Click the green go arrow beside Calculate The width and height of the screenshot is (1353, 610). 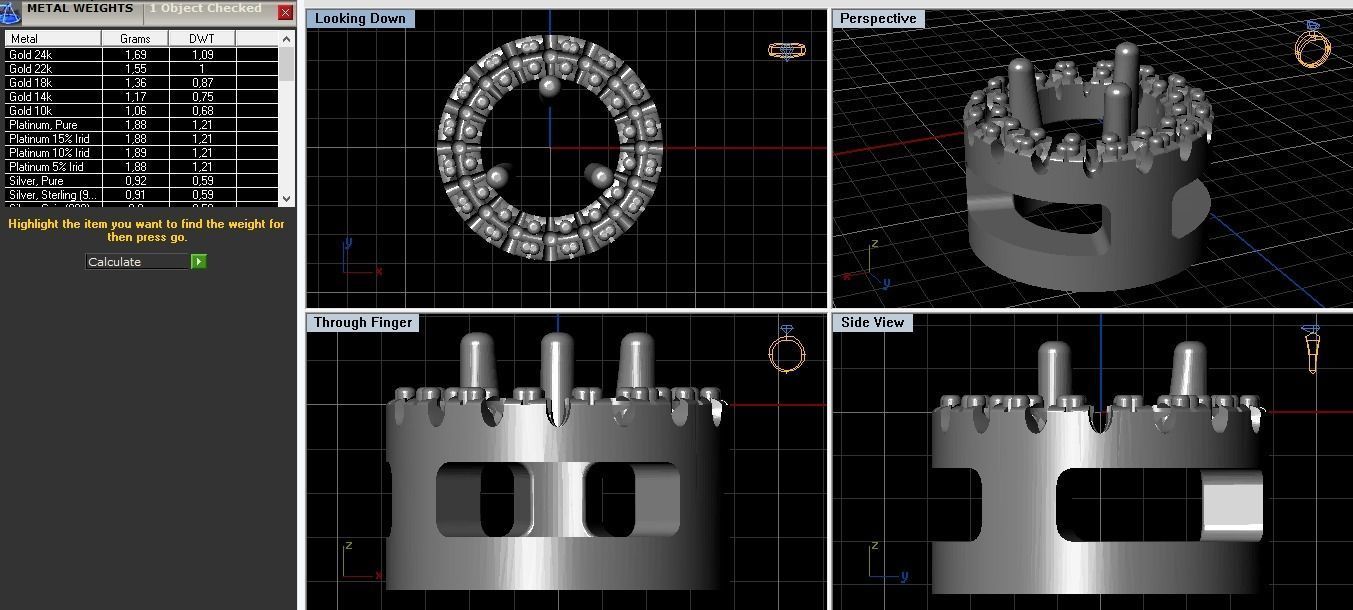(199, 262)
